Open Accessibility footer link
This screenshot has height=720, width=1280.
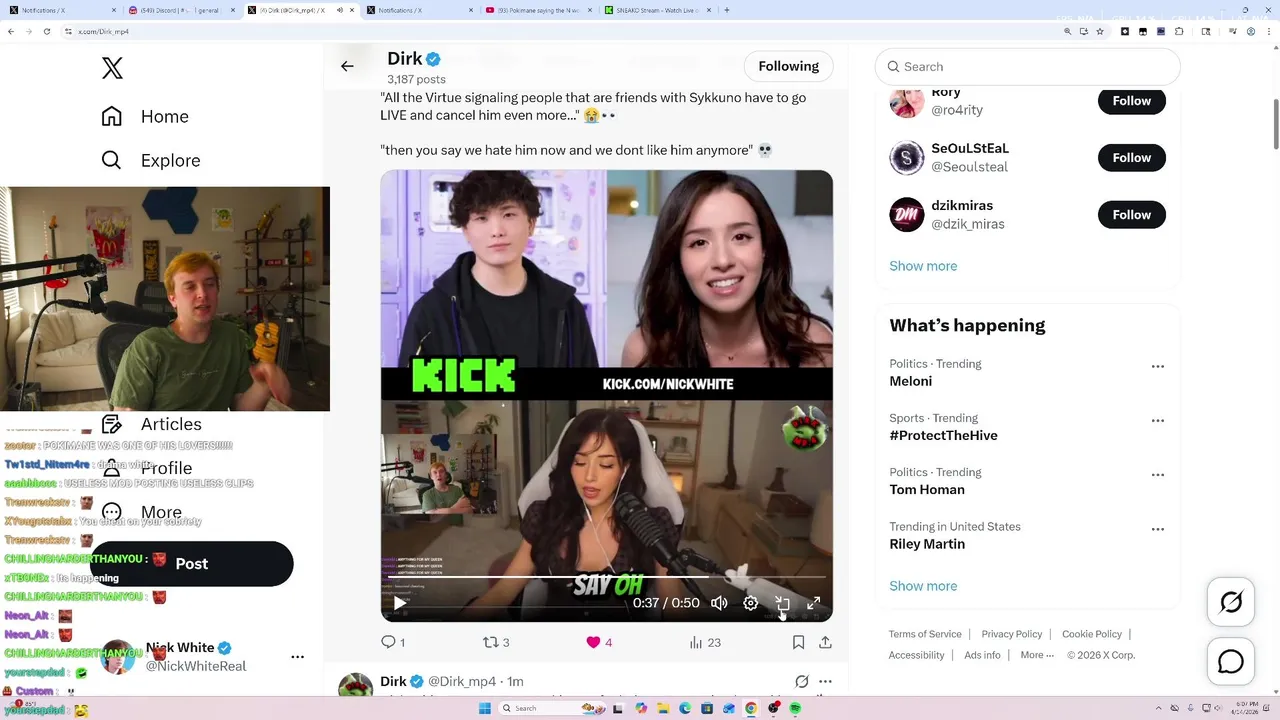point(916,655)
